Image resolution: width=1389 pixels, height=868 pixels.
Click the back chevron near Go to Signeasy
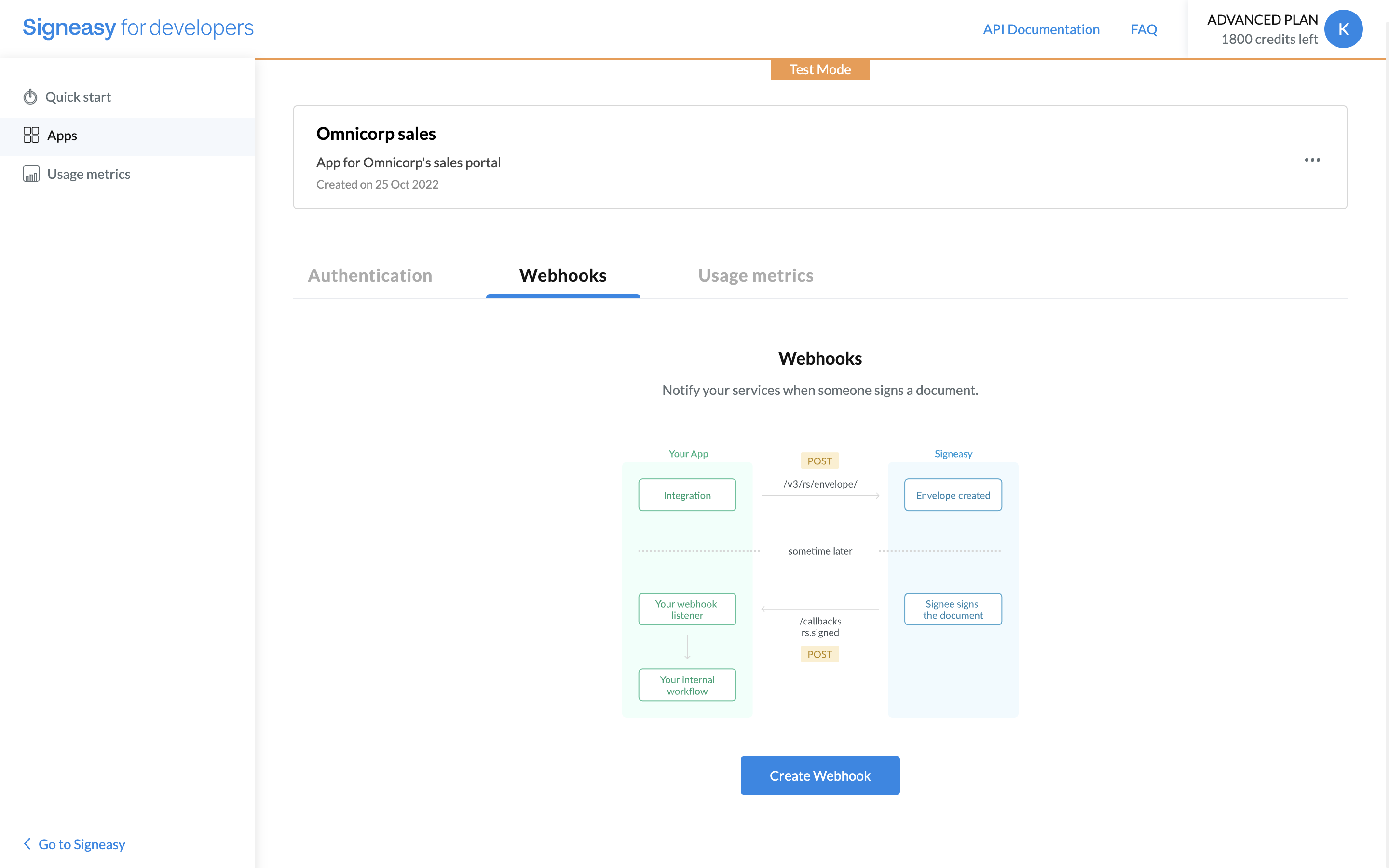pyautogui.click(x=27, y=843)
